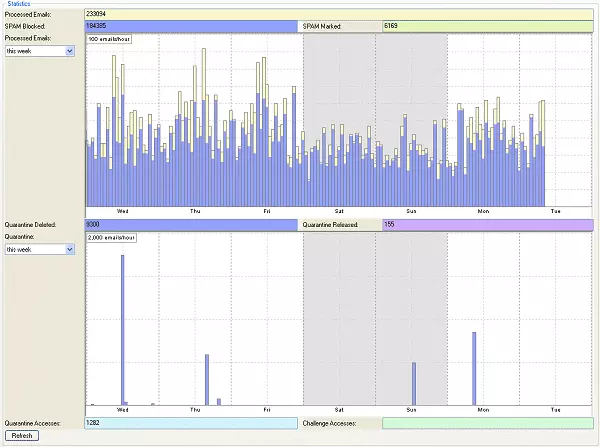This screenshot has width=600, height=447.
Task: Click the Refresh button
Action: (x=23, y=436)
